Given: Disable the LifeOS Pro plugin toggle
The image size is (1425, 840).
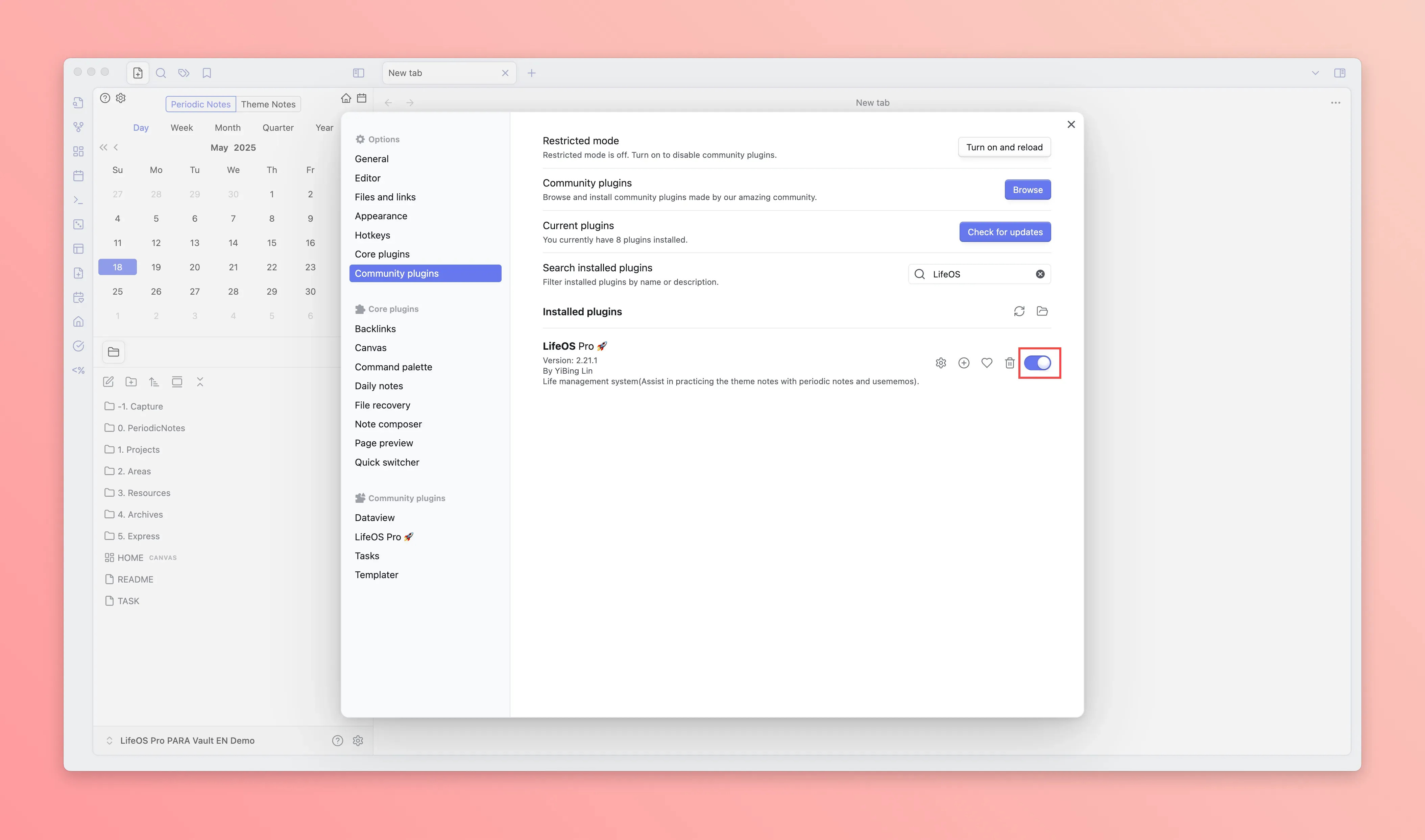Looking at the screenshot, I should coord(1037,363).
